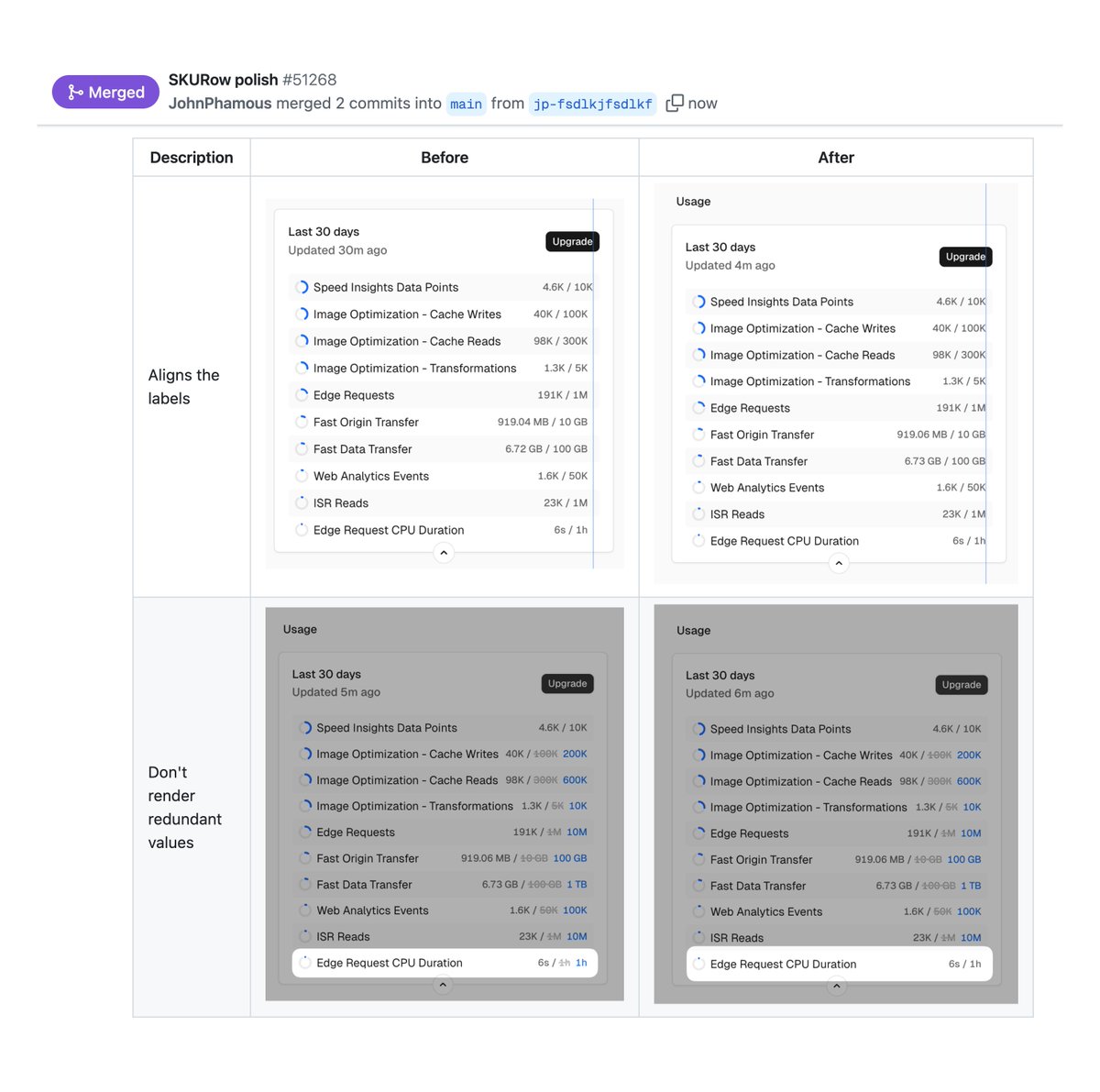This screenshot has height=1092, width=1100.
Task: Click Upgrade button in Updated 5m ago panel
Action: point(567,684)
